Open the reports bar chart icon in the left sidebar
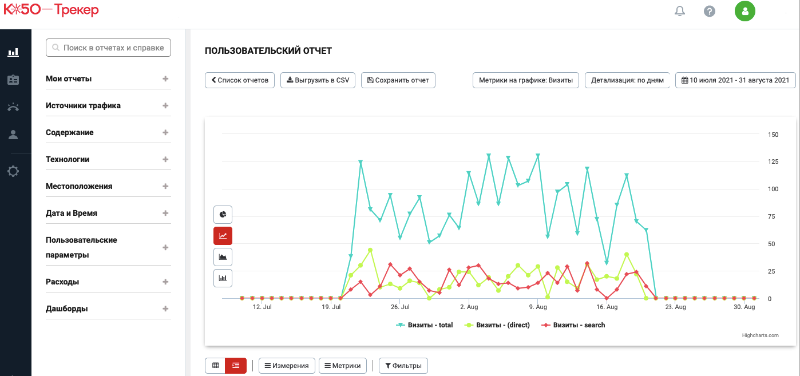 click(13, 52)
